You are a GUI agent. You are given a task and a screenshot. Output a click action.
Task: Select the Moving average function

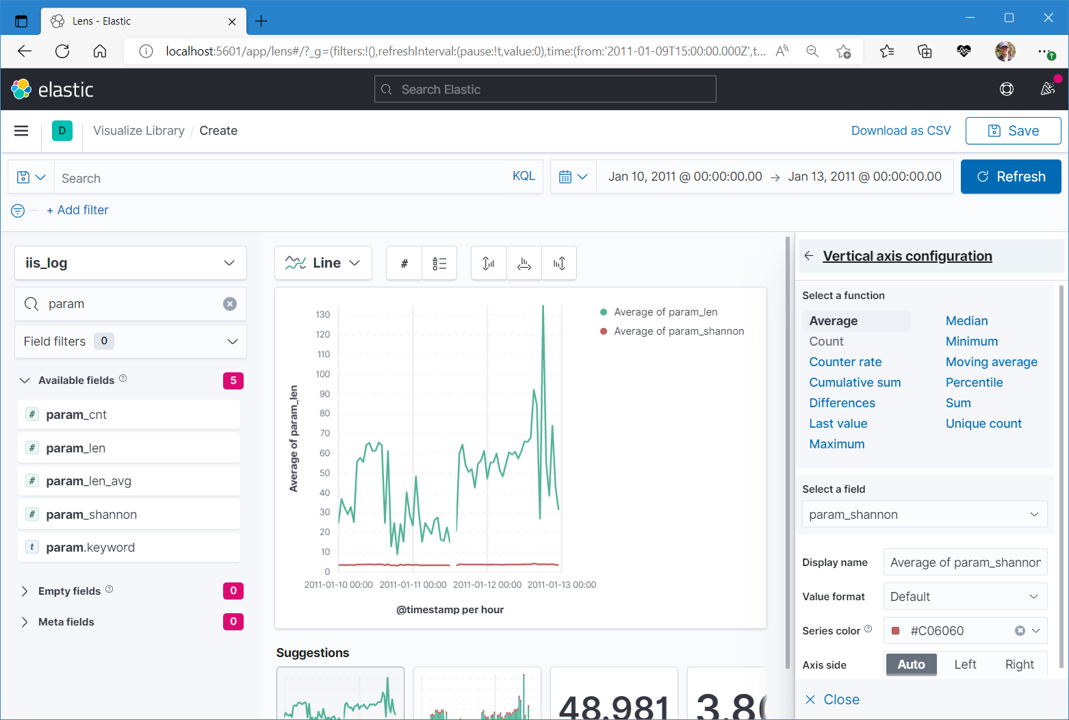(991, 362)
